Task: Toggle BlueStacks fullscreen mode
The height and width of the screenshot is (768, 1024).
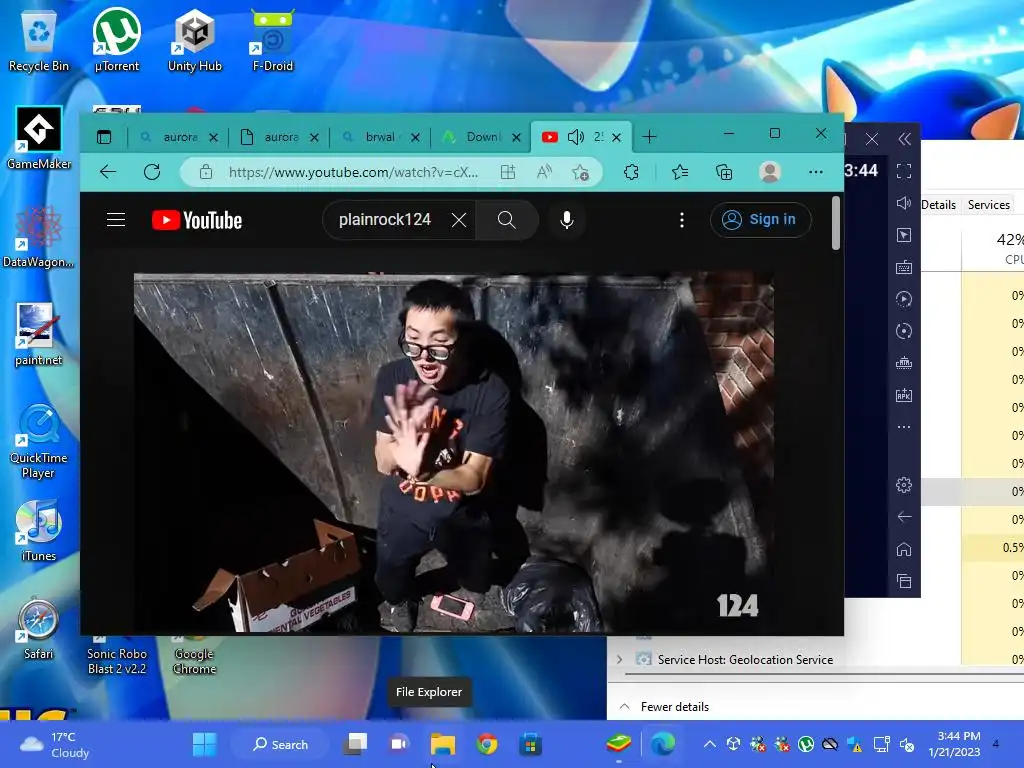Action: coord(904,171)
